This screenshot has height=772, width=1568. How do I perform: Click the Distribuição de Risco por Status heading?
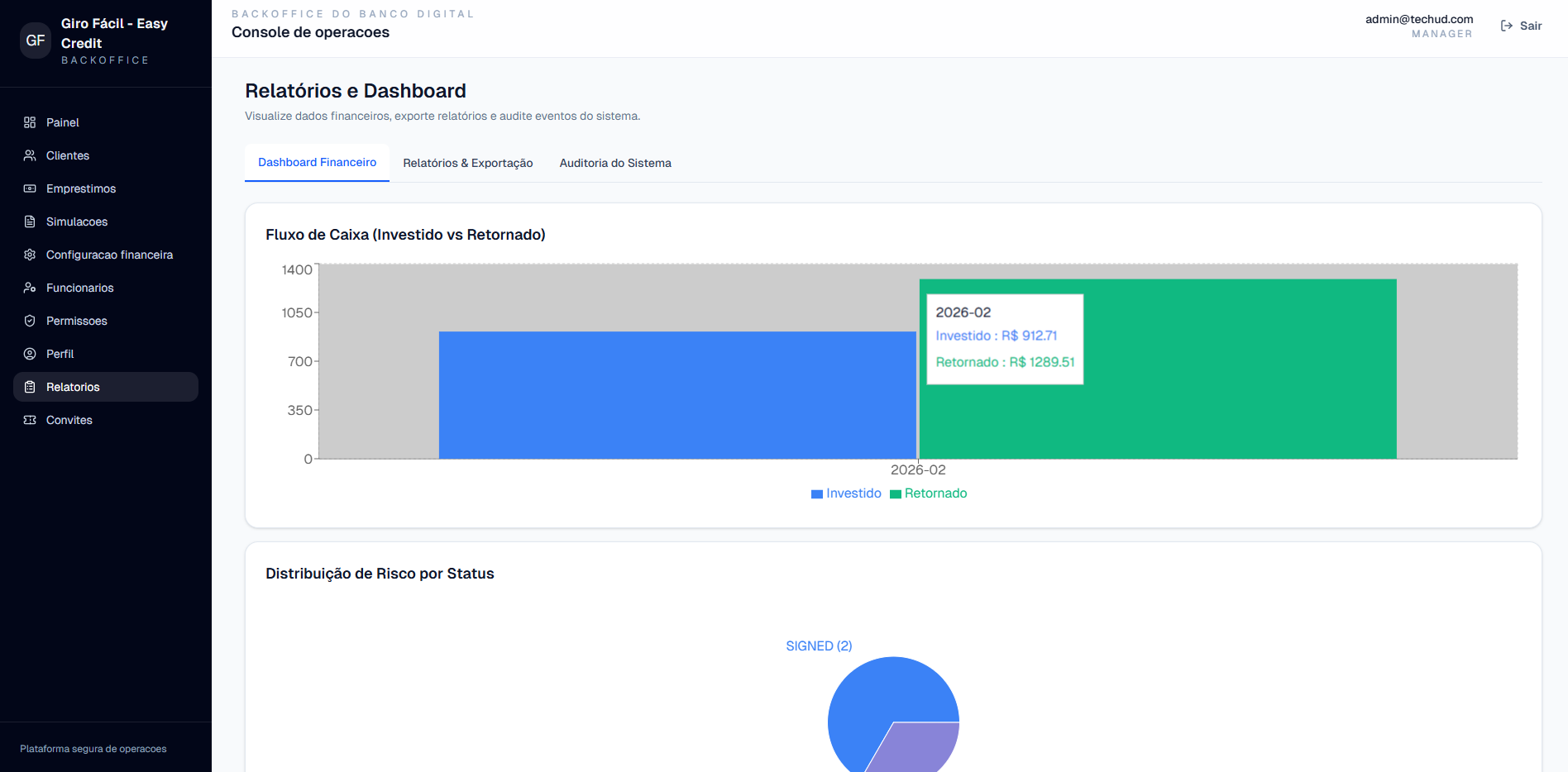coord(380,574)
